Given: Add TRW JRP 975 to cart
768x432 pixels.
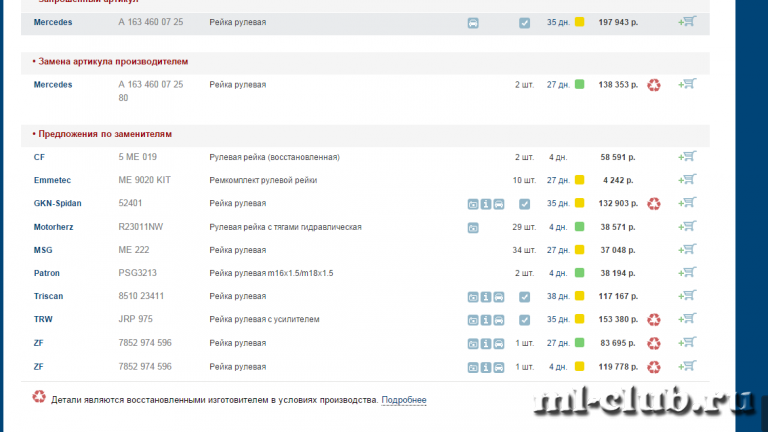Looking at the screenshot, I should pos(687,319).
